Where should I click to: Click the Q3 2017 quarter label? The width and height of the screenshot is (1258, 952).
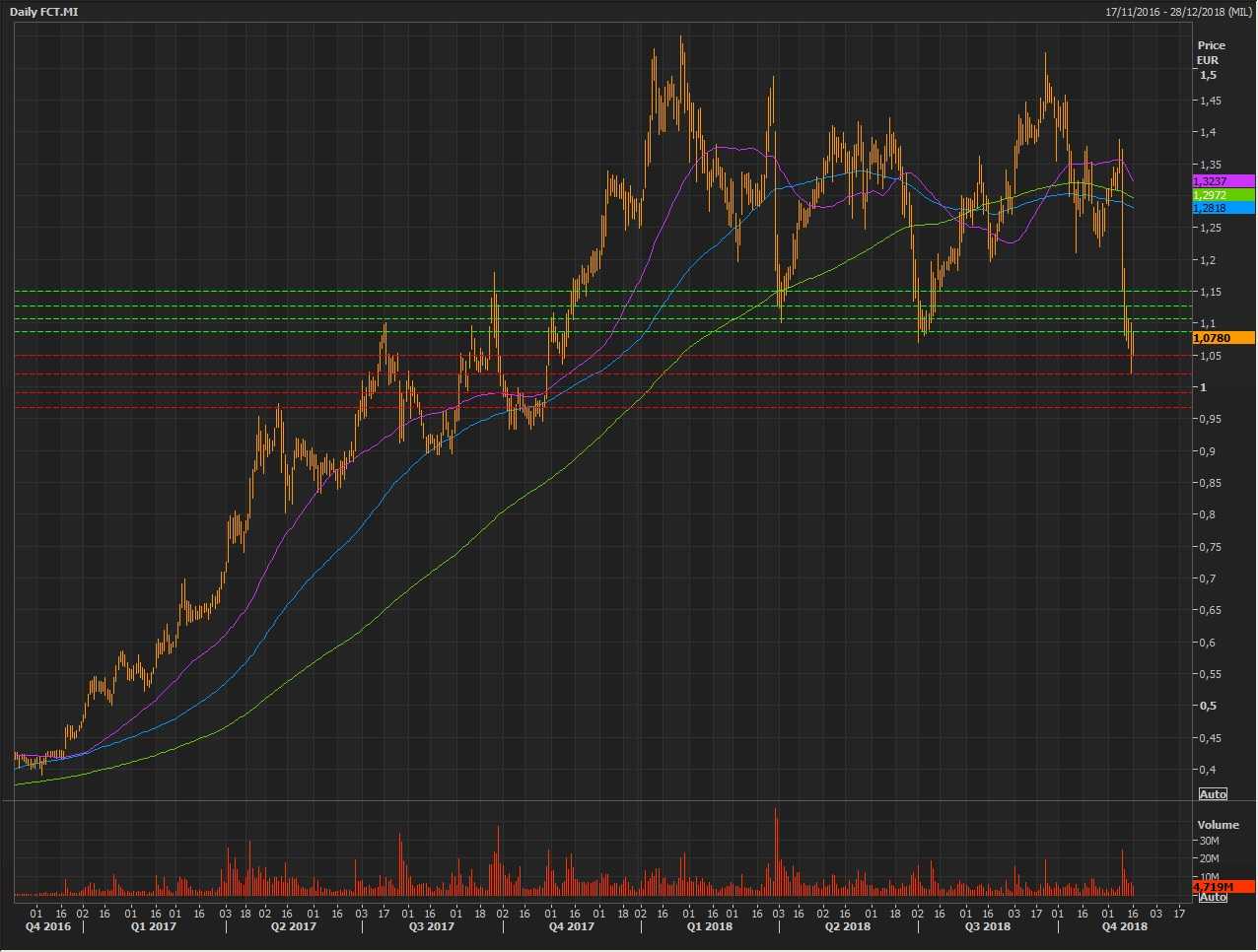(432, 926)
